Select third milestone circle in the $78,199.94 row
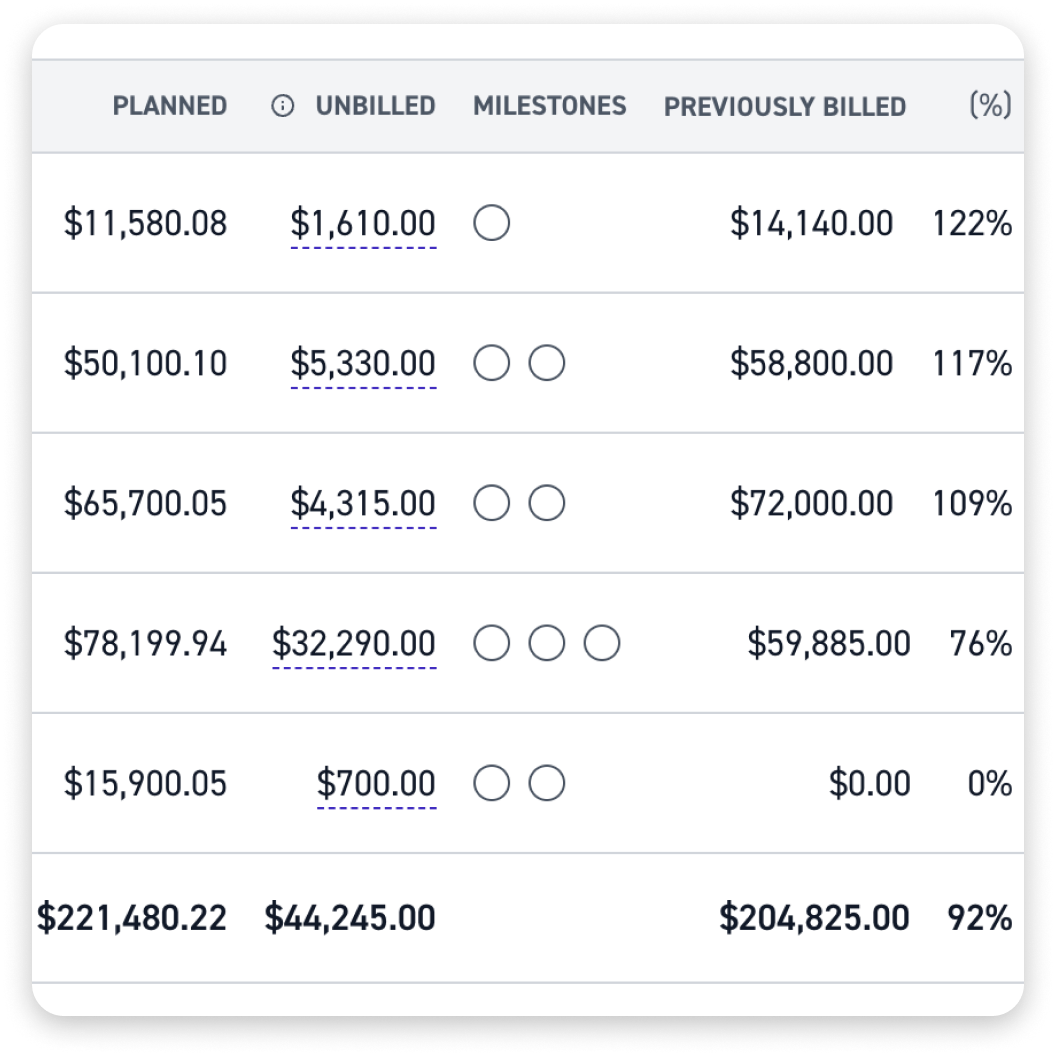Image resolution: width=1056 pixels, height=1056 pixels. tap(602, 643)
